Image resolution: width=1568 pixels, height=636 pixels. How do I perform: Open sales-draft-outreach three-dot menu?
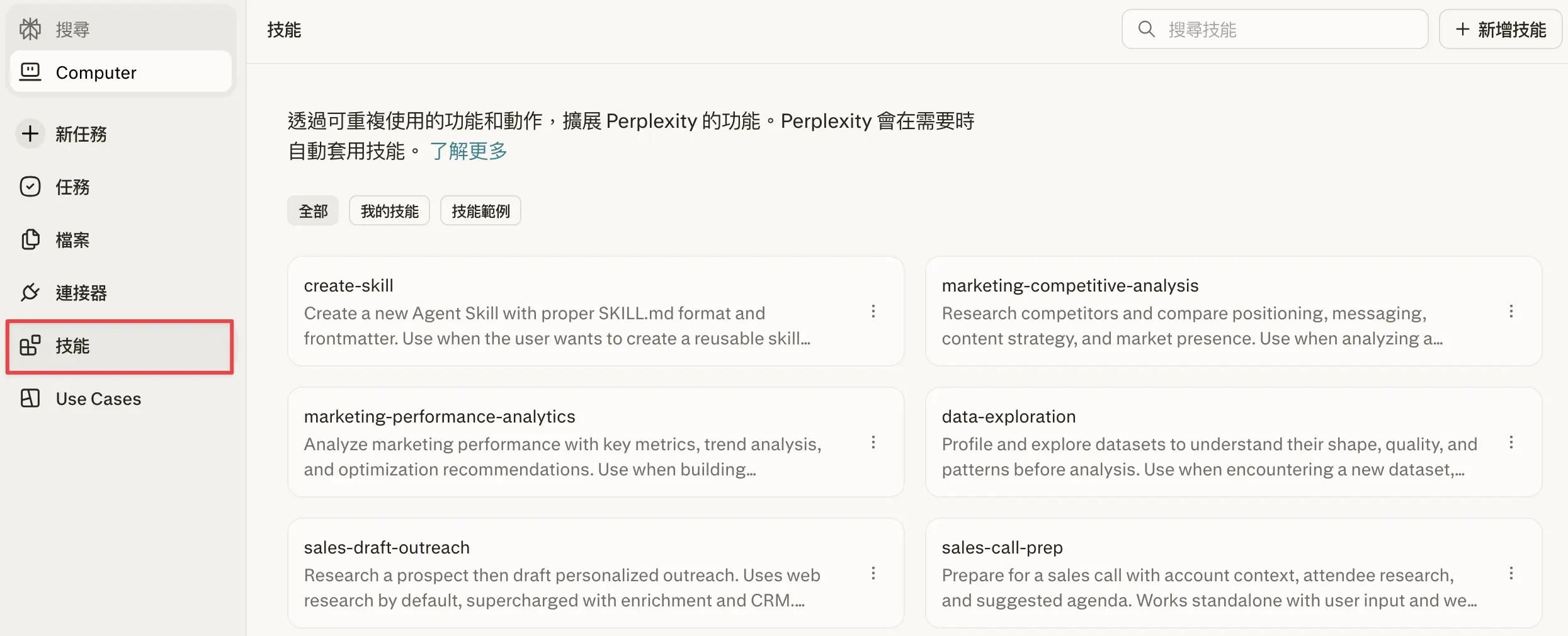[x=873, y=574]
